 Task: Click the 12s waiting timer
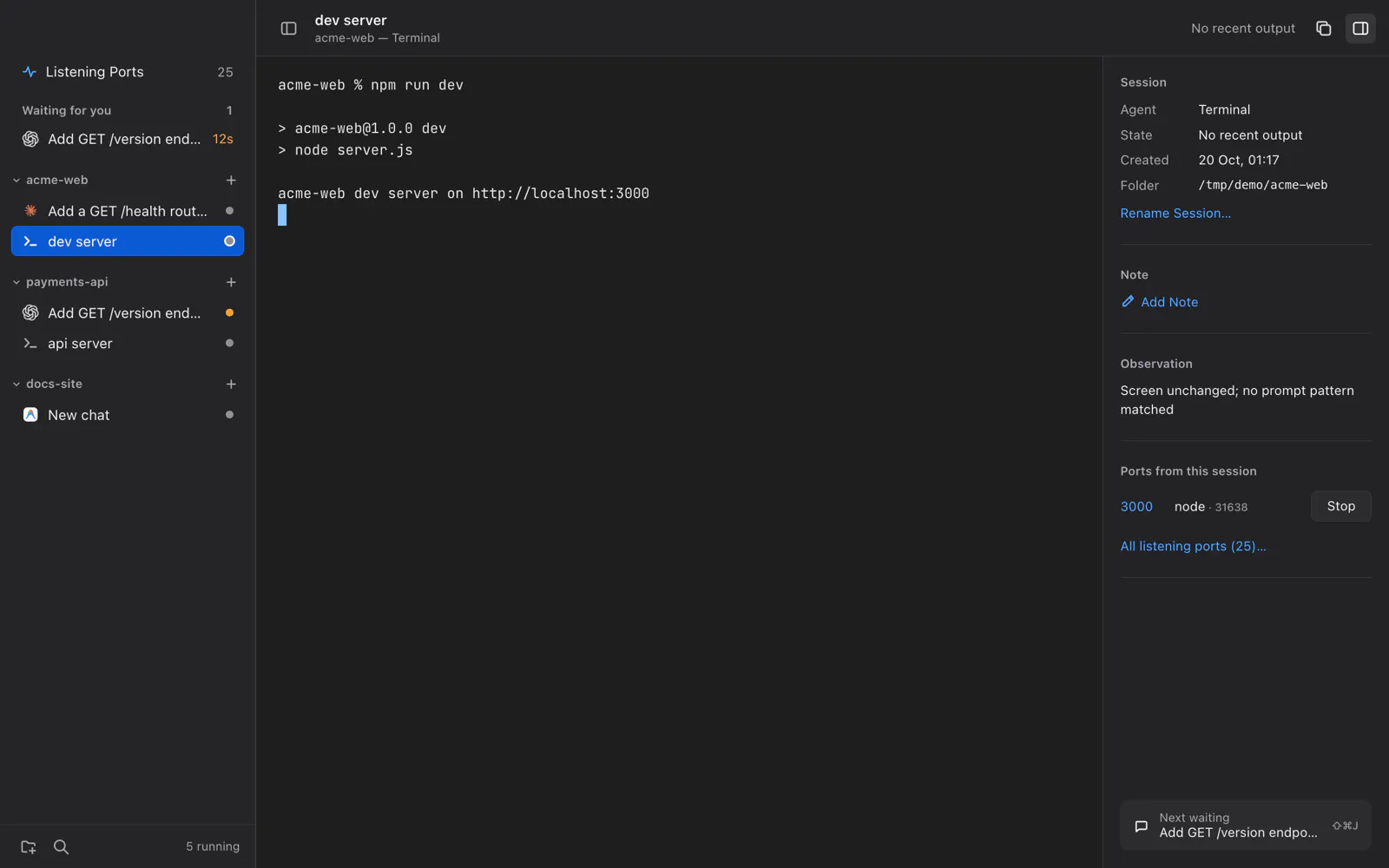pyautogui.click(x=223, y=139)
